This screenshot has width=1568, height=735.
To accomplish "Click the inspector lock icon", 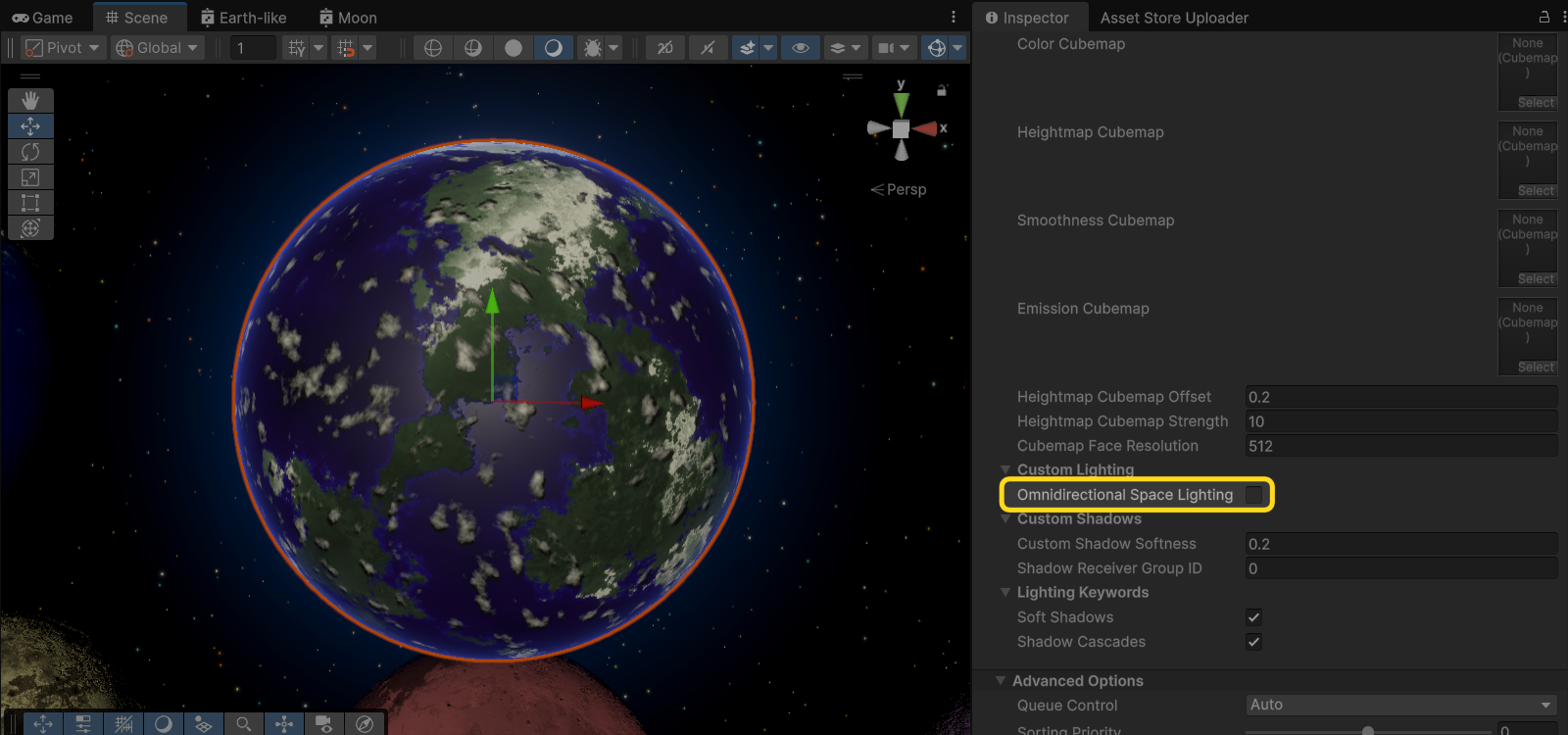I will [1544, 17].
